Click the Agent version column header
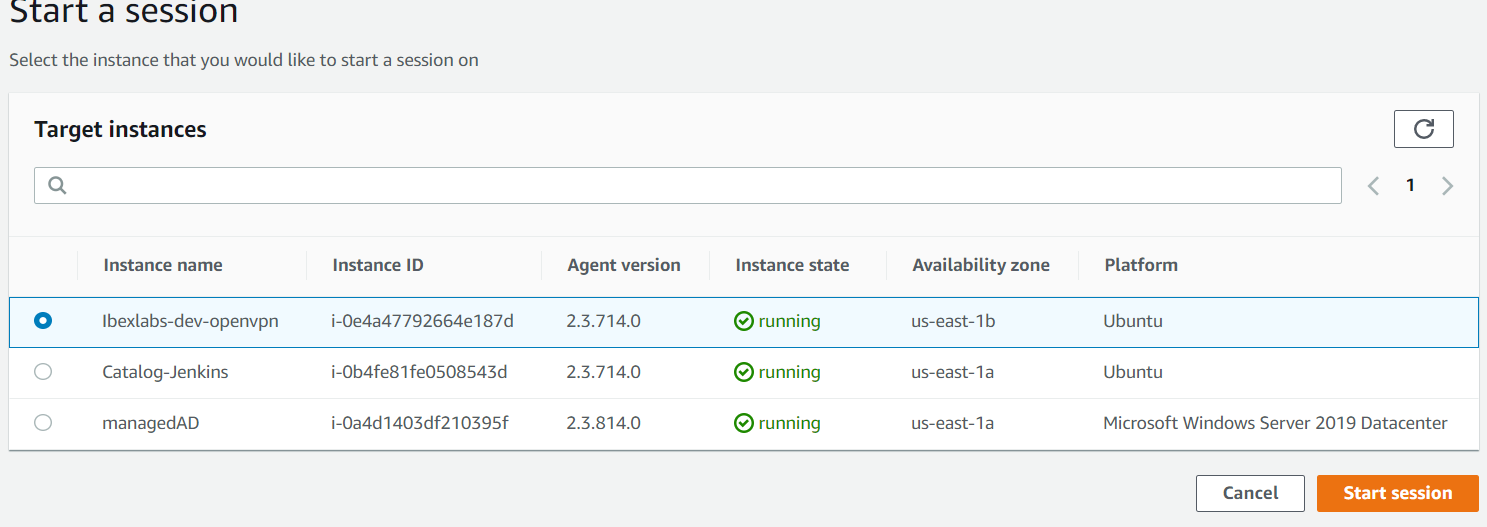This screenshot has height=527, width=1487. click(623, 265)
